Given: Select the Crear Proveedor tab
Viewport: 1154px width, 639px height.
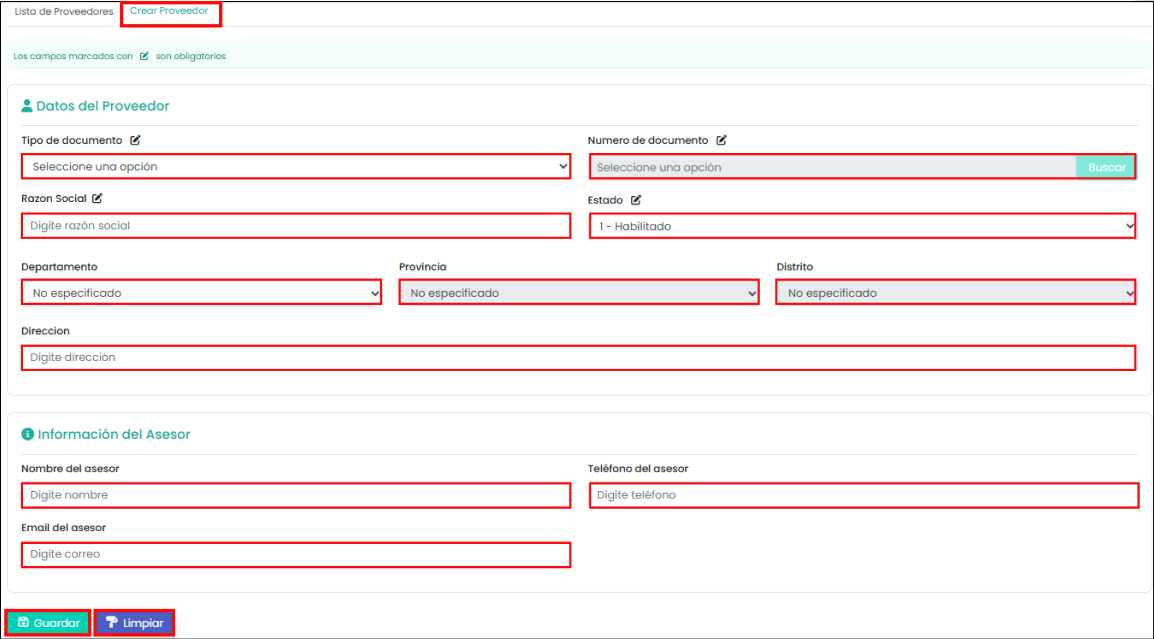Looking at the screenshot, I should tap(169, 12).
